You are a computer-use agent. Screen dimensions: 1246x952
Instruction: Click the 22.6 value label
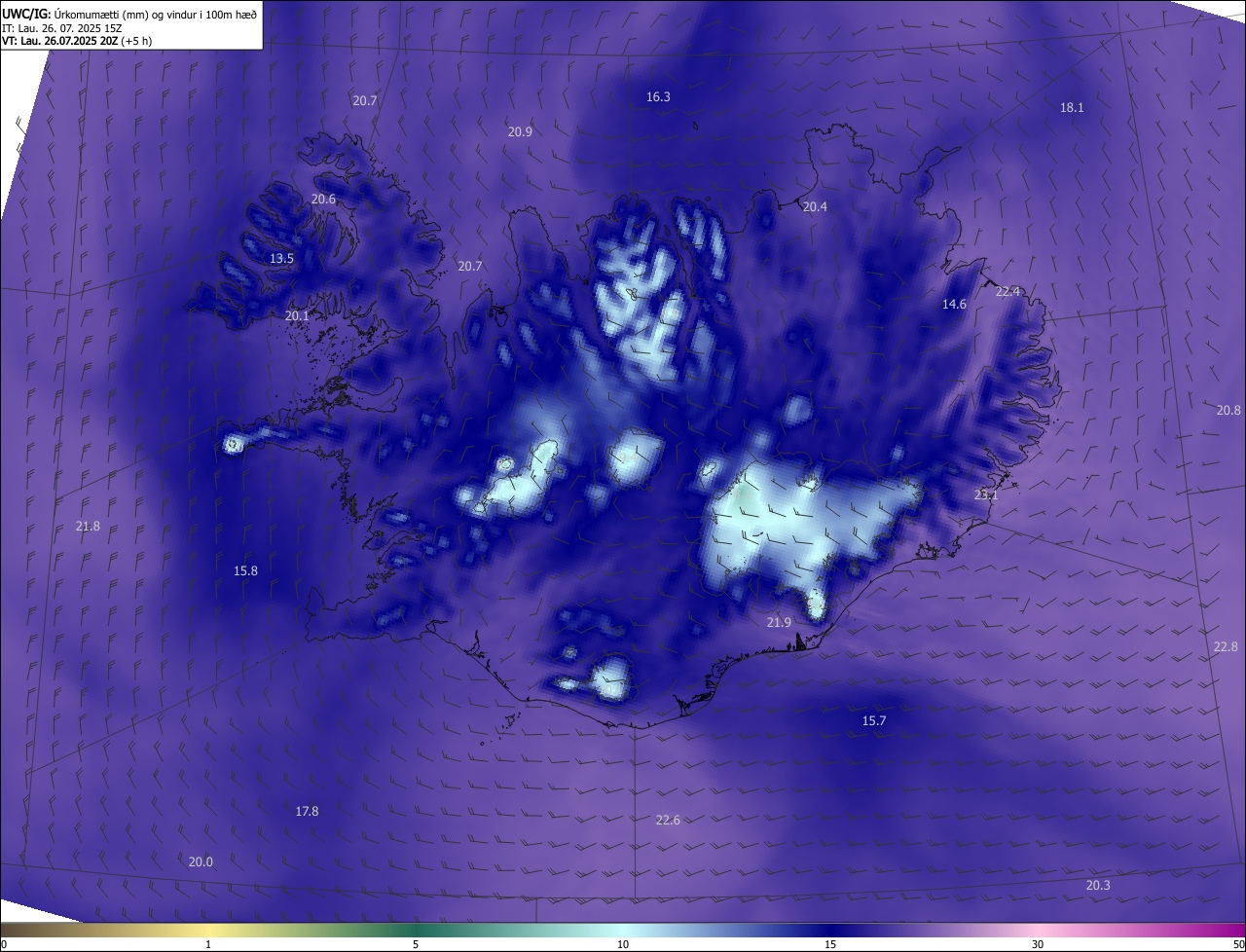pyautogui.click(x=668, y=820)
